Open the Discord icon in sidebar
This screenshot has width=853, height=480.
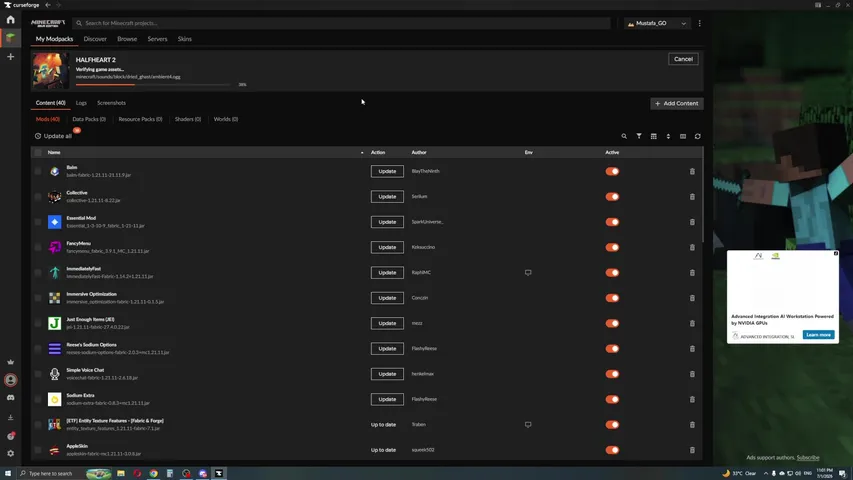[x=10, y=398]
